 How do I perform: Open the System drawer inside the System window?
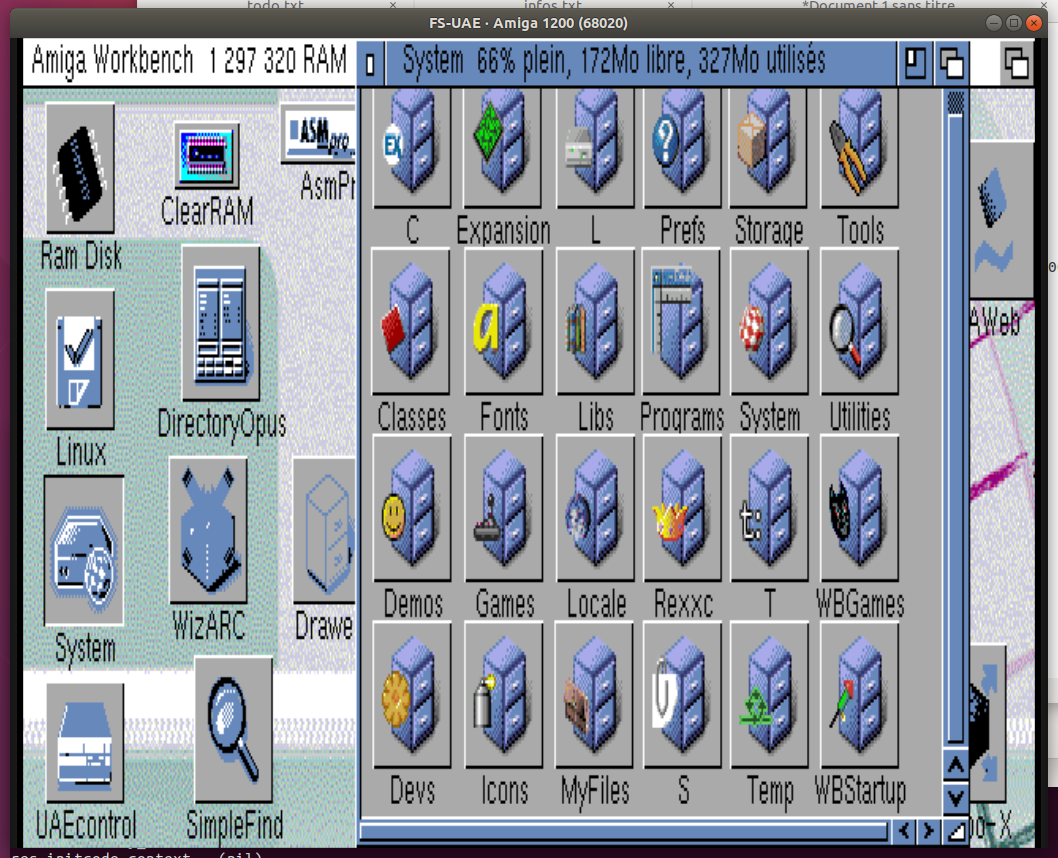click(769, 321)
